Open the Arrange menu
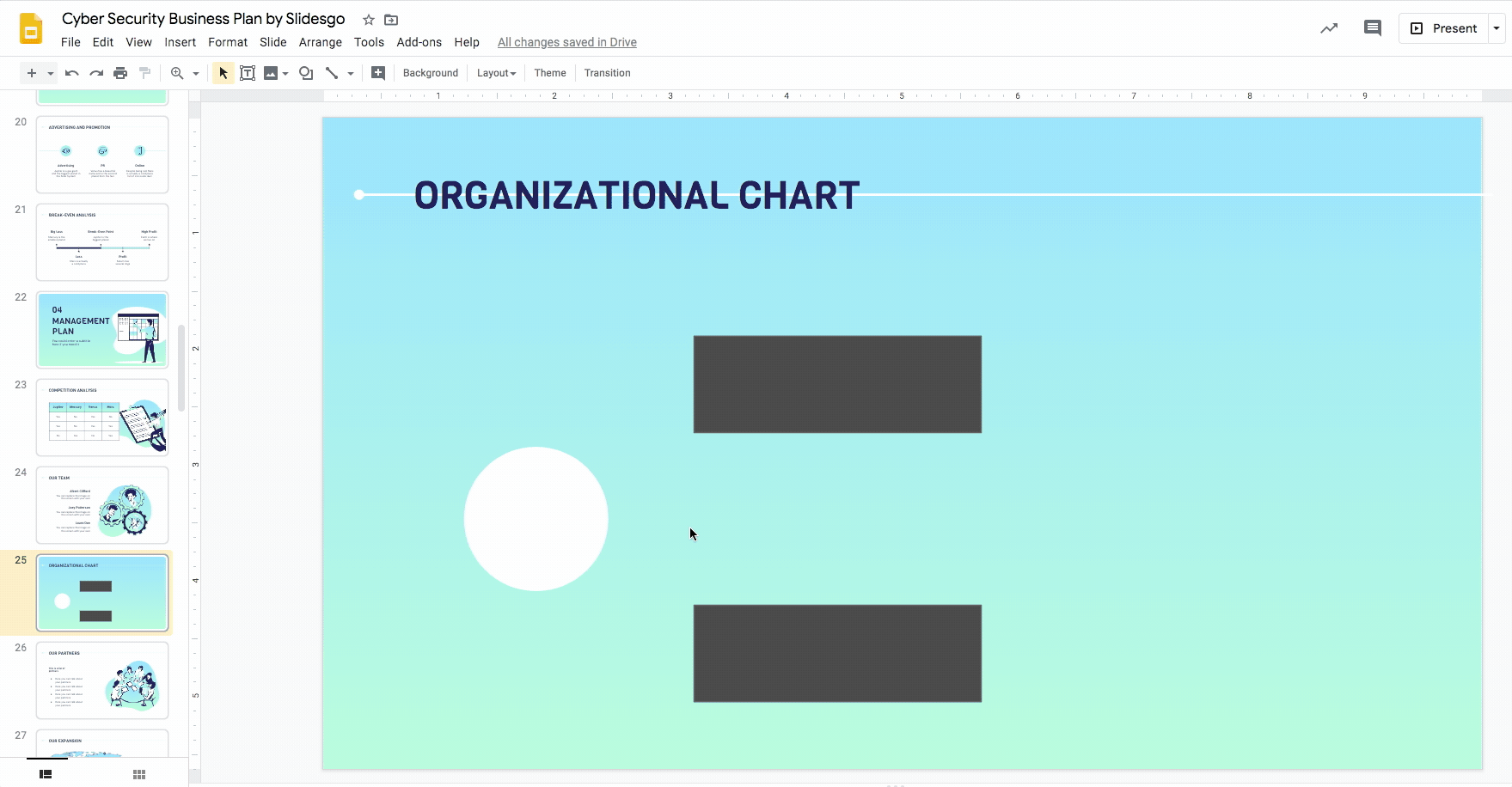This screenshot has height=787, width=1512. tap(320, 42)
